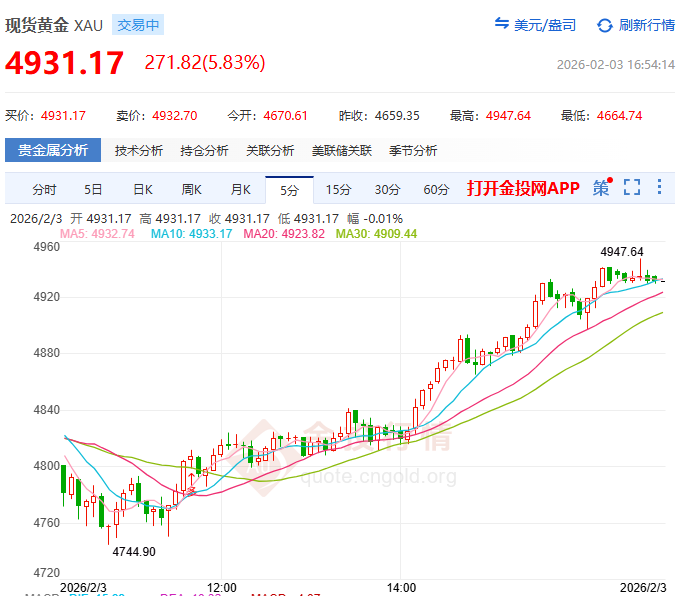Image resolution: width=677 pixels, height=596 pixels.
Task: Switch to 15分 interval
Action: click(338, 190)
